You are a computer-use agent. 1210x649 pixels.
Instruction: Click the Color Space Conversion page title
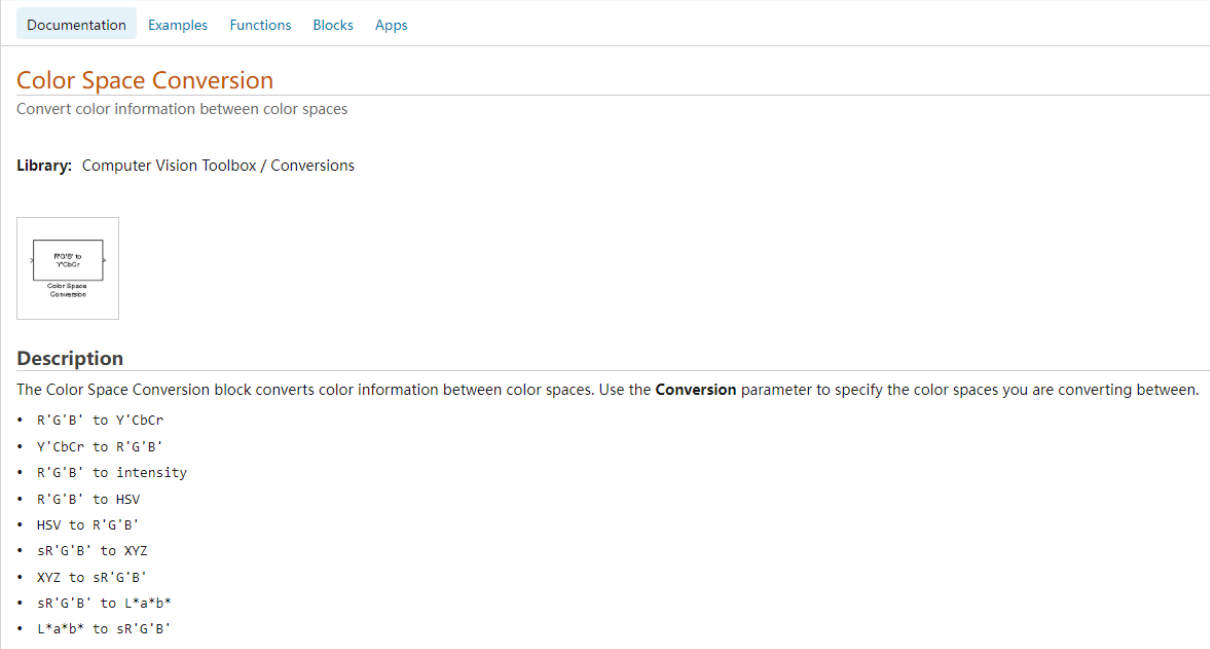pos(145,80)
